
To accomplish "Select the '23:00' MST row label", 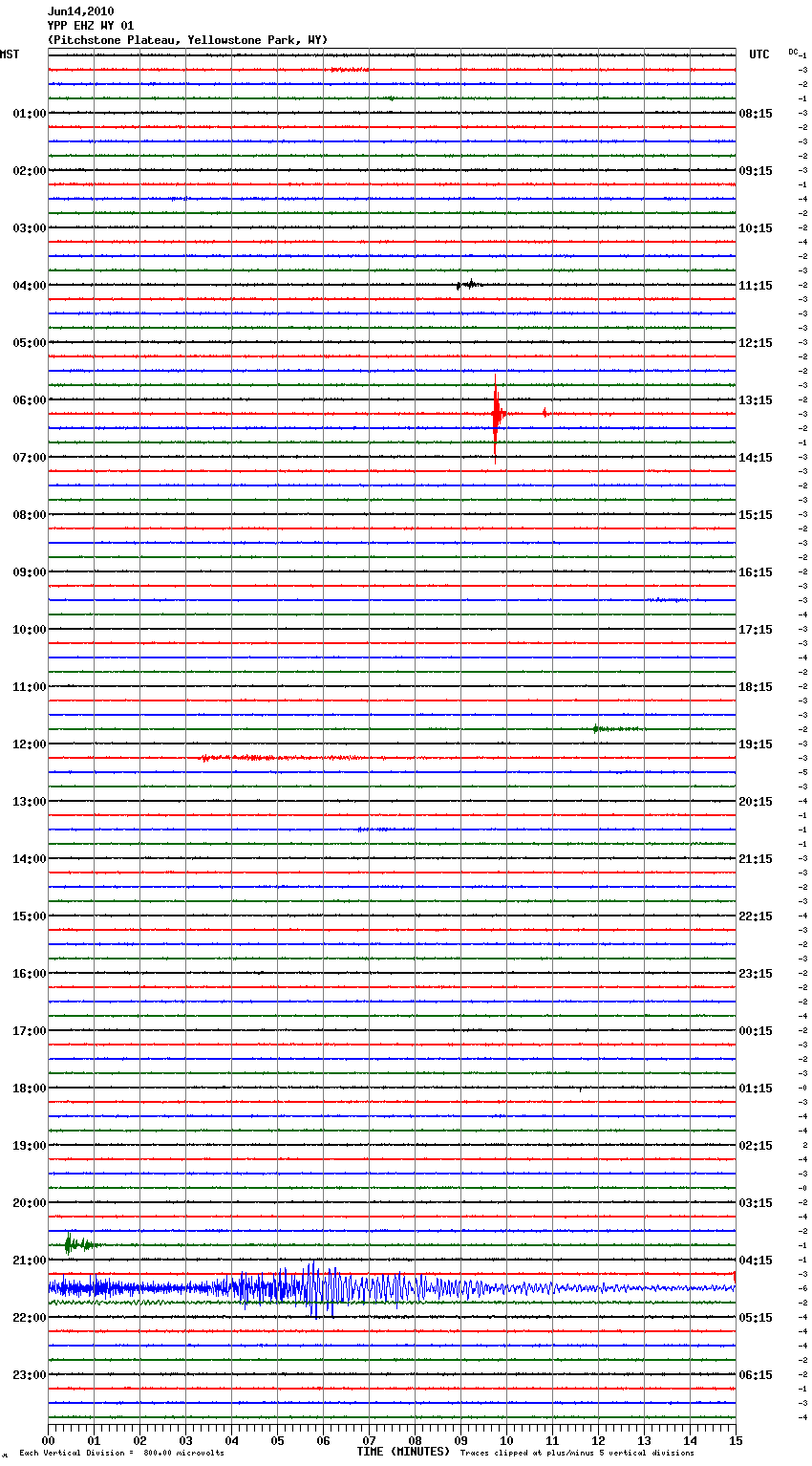I will [x=30, y=1375].
